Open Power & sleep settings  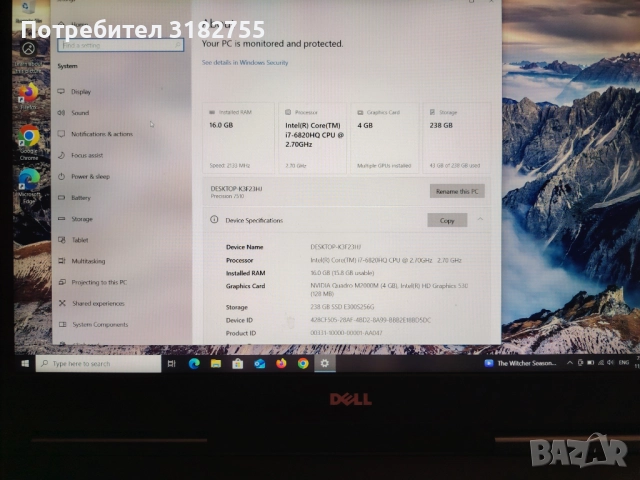pyautogui.click(x=91, y=176)
